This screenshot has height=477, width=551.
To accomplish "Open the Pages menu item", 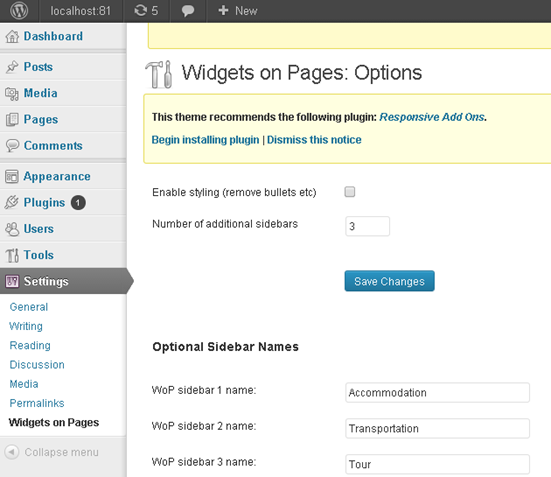I will coord(41,120).
